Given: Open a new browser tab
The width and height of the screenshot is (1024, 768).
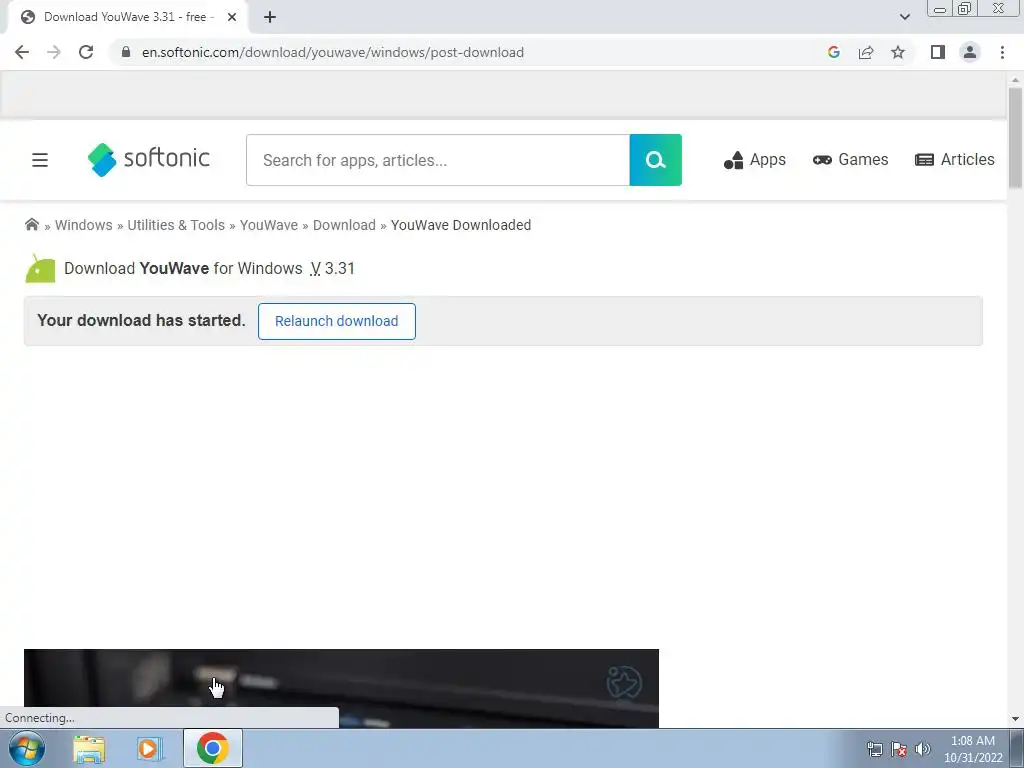Looking at the screenshot, I should (270, 17).
